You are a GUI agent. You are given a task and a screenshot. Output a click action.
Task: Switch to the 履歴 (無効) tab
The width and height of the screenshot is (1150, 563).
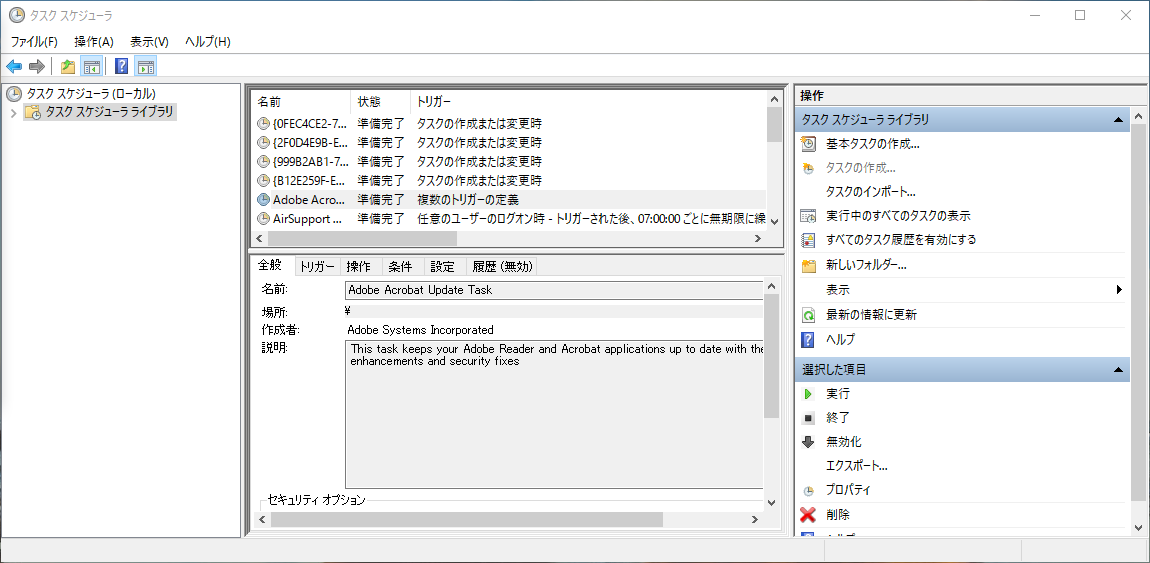click(x=502, y=267)
